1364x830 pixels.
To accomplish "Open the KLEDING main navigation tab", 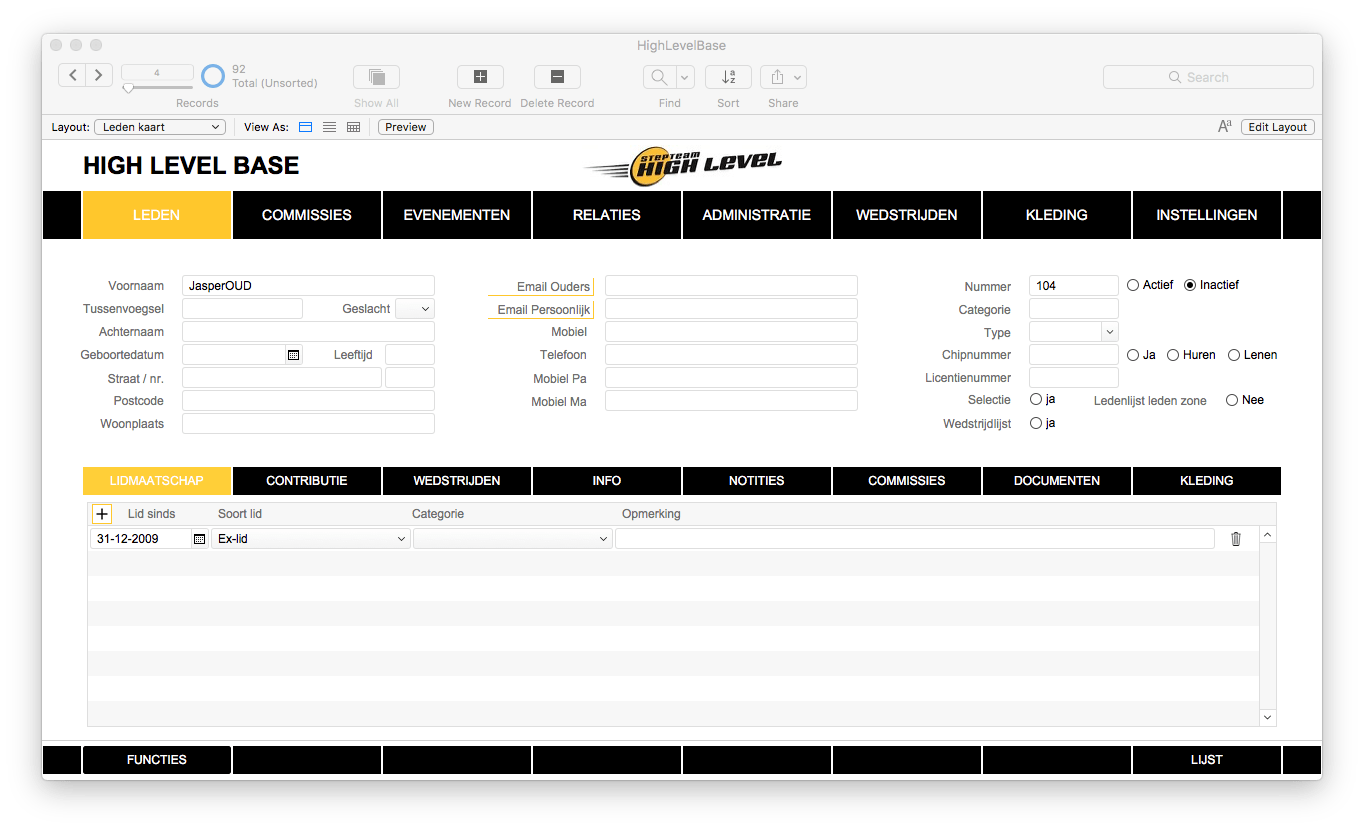I will (1057, 215).
